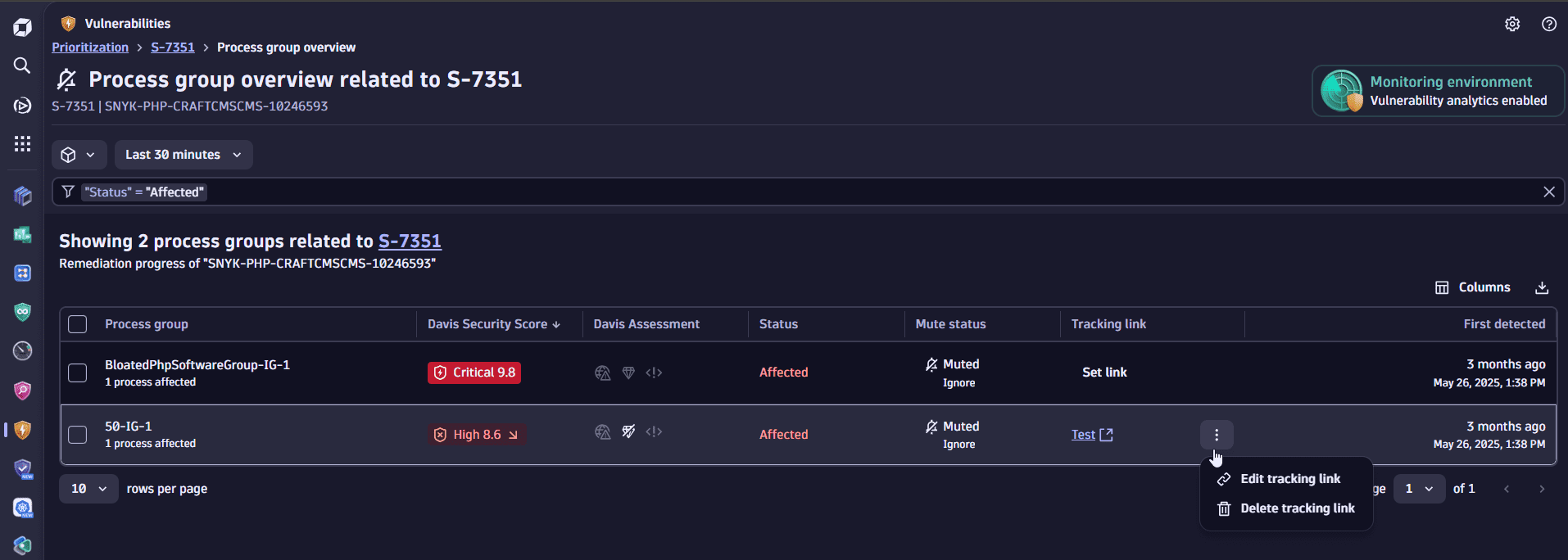1568x560 pixels.
Task: Click the Mute status column header
Action: coord(950,324)
